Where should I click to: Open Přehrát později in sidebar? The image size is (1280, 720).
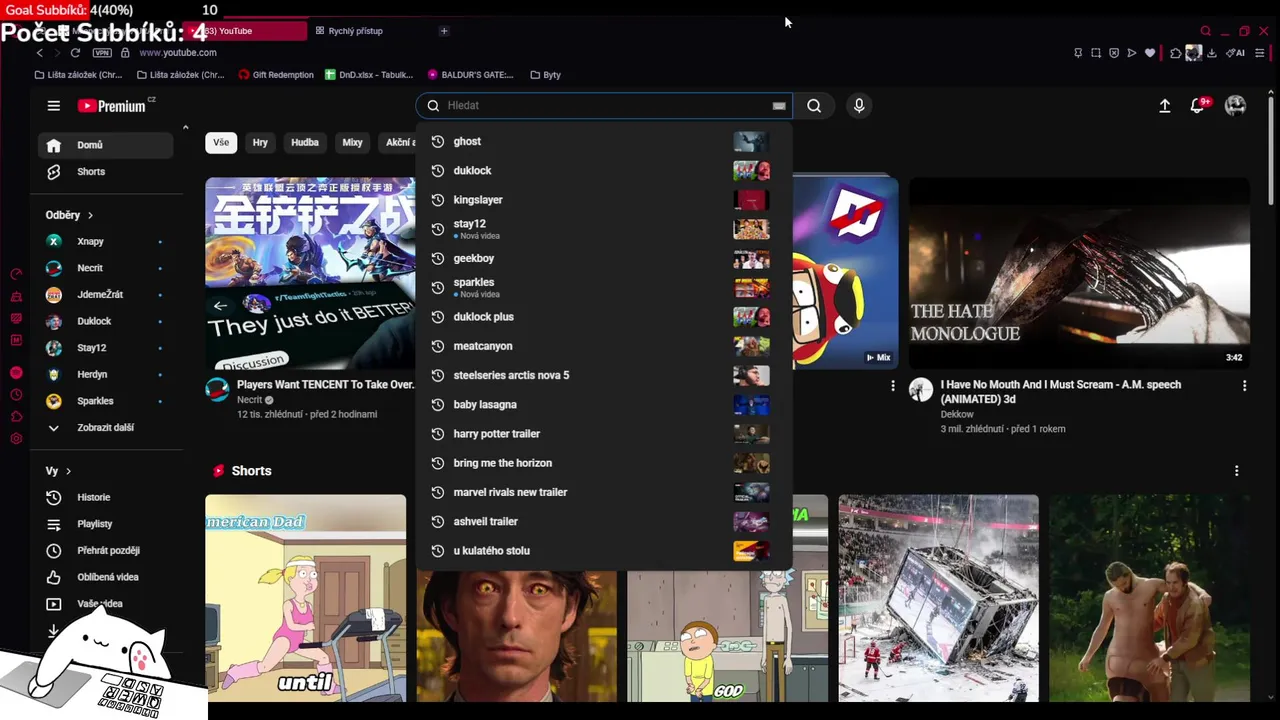pyautogui.click(x=106, y=551)
